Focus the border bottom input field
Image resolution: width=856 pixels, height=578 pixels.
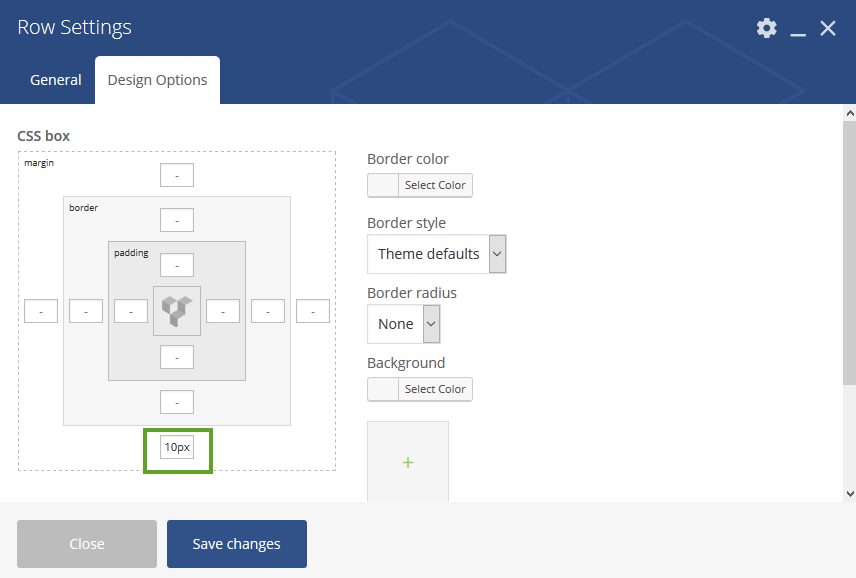177,402
